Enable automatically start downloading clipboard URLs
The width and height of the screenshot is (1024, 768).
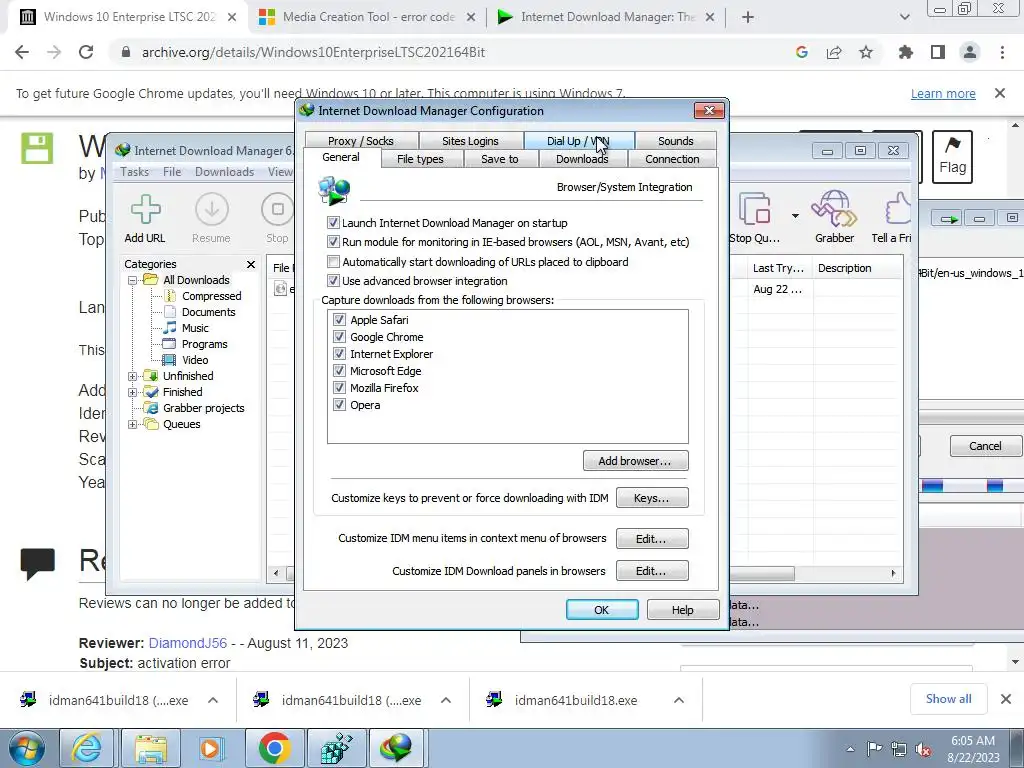[x=334, y=262]
